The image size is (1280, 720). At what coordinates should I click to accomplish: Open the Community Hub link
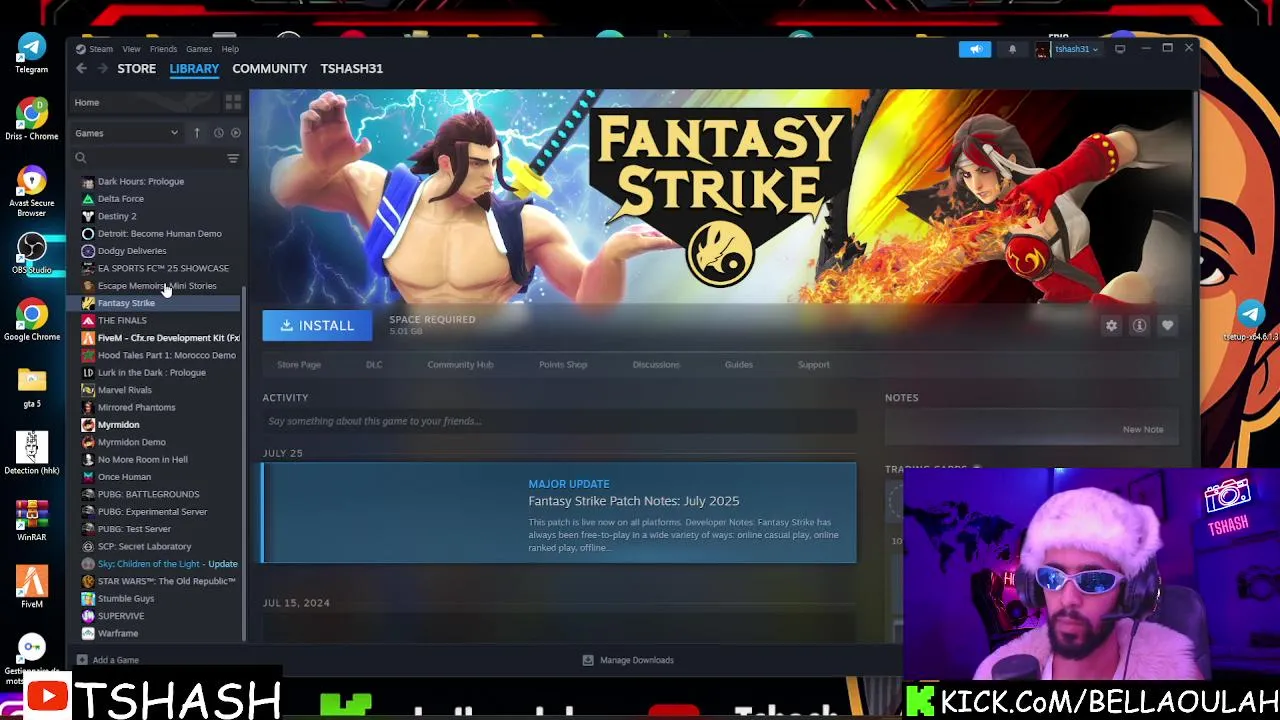460,364
